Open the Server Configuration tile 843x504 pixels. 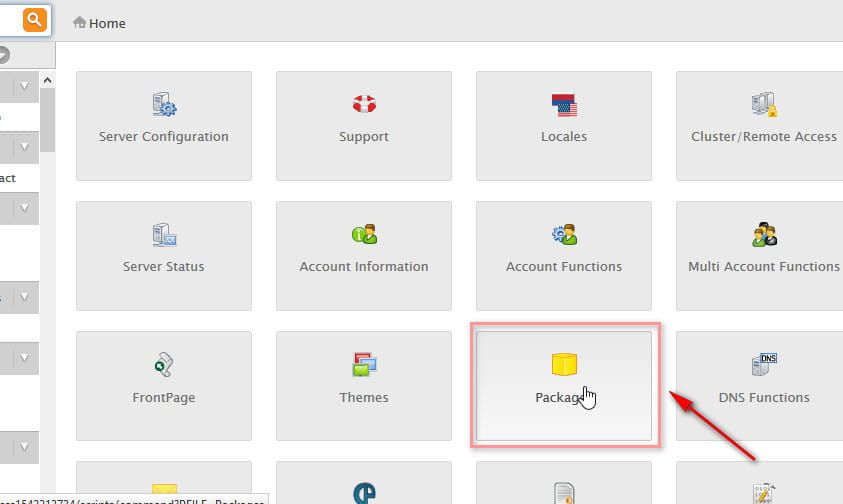(x=163, y=125)
